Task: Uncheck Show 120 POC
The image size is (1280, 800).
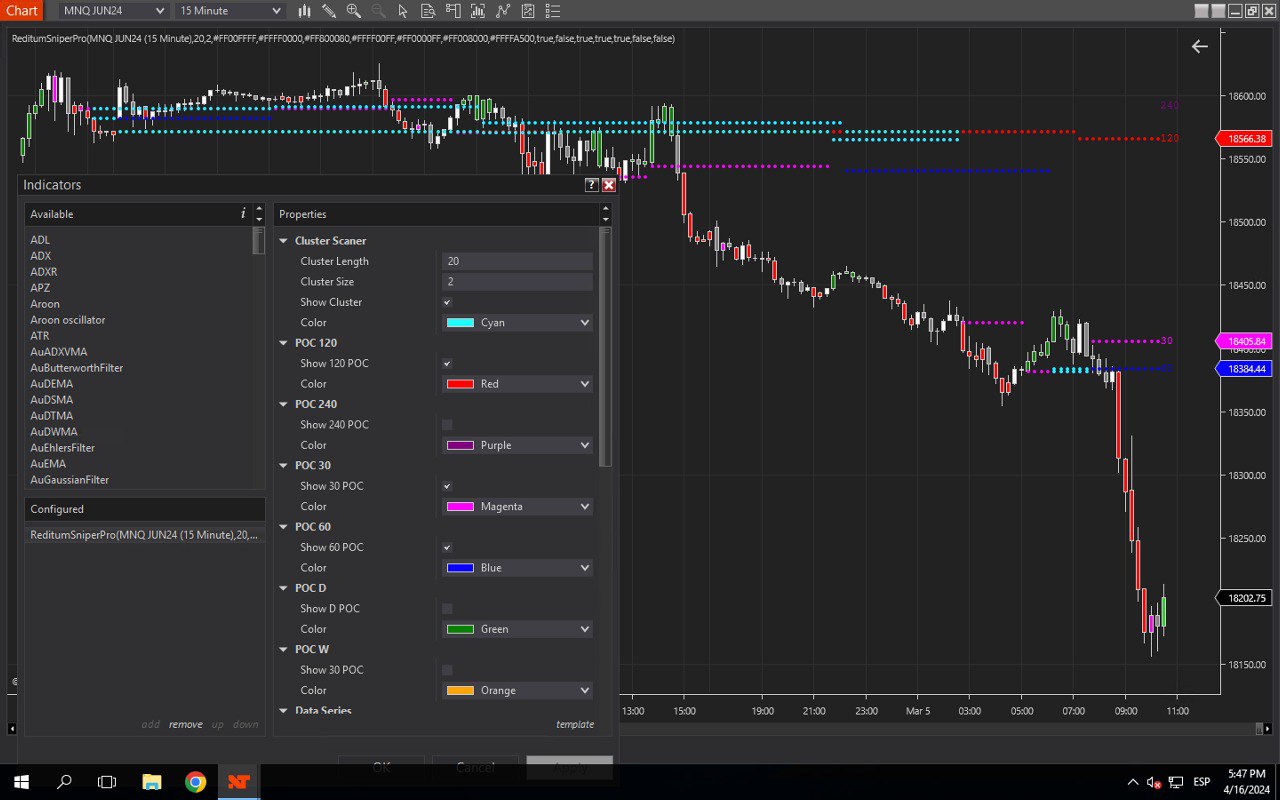Action: point(447,363)
